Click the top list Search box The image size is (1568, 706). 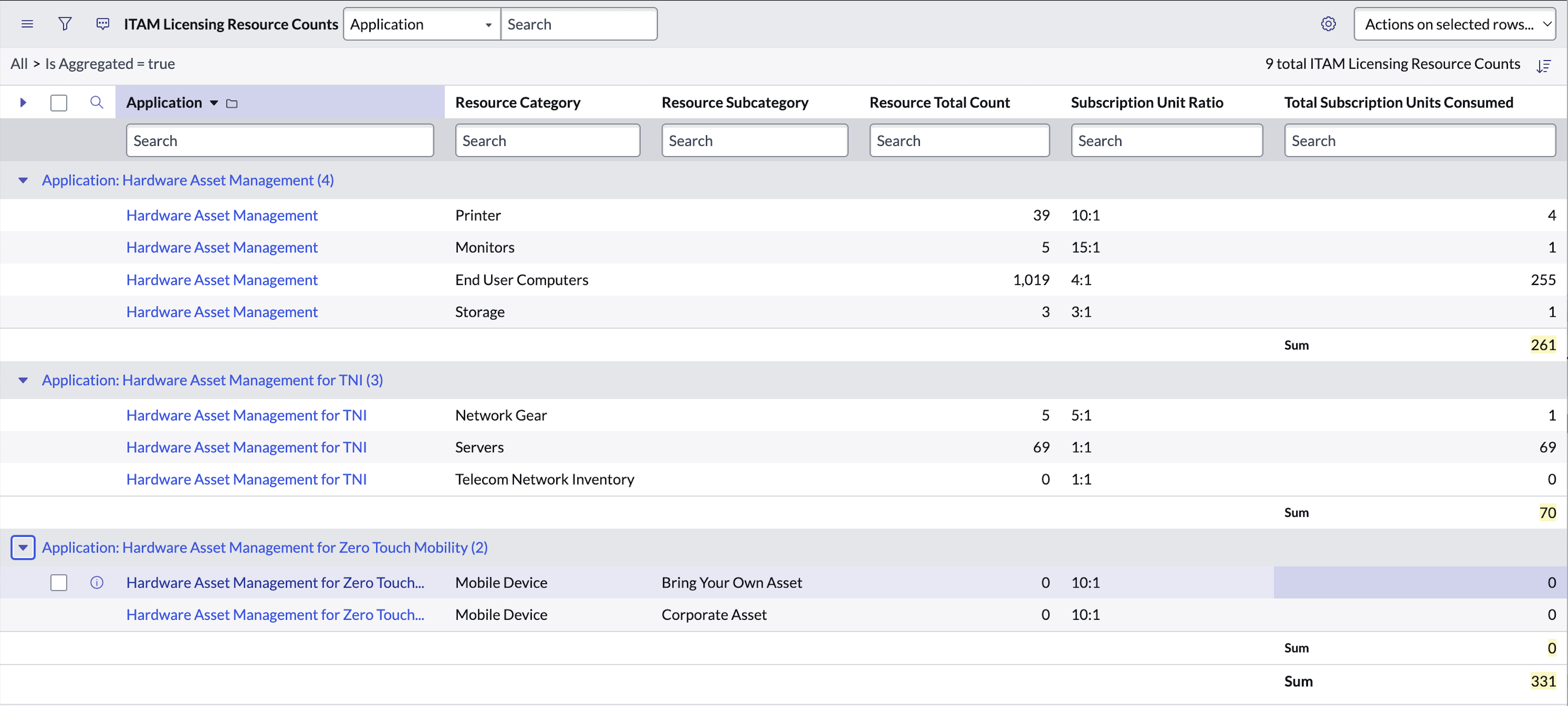[579, 24]
